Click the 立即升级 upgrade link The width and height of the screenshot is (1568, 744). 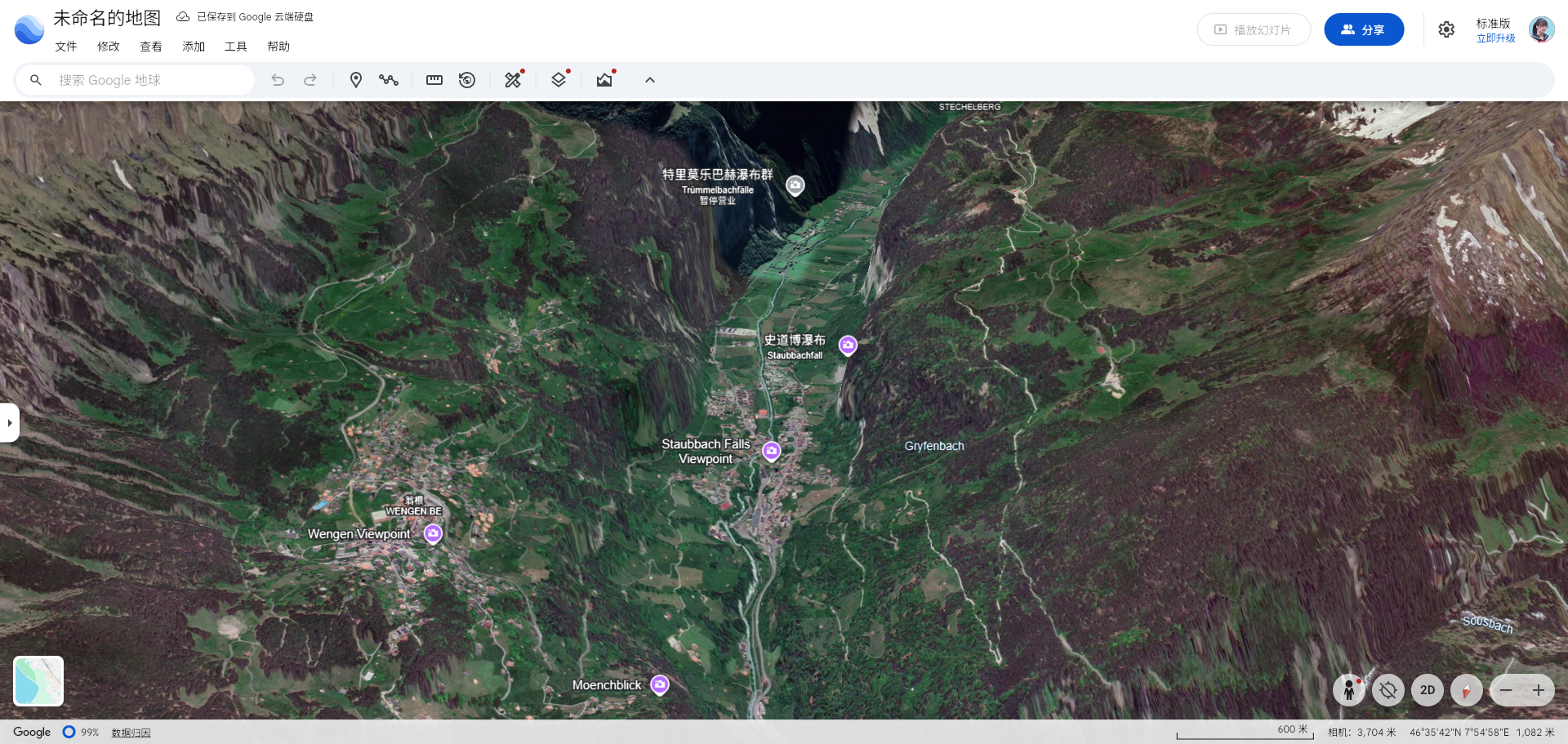[x=1495, y=38]
